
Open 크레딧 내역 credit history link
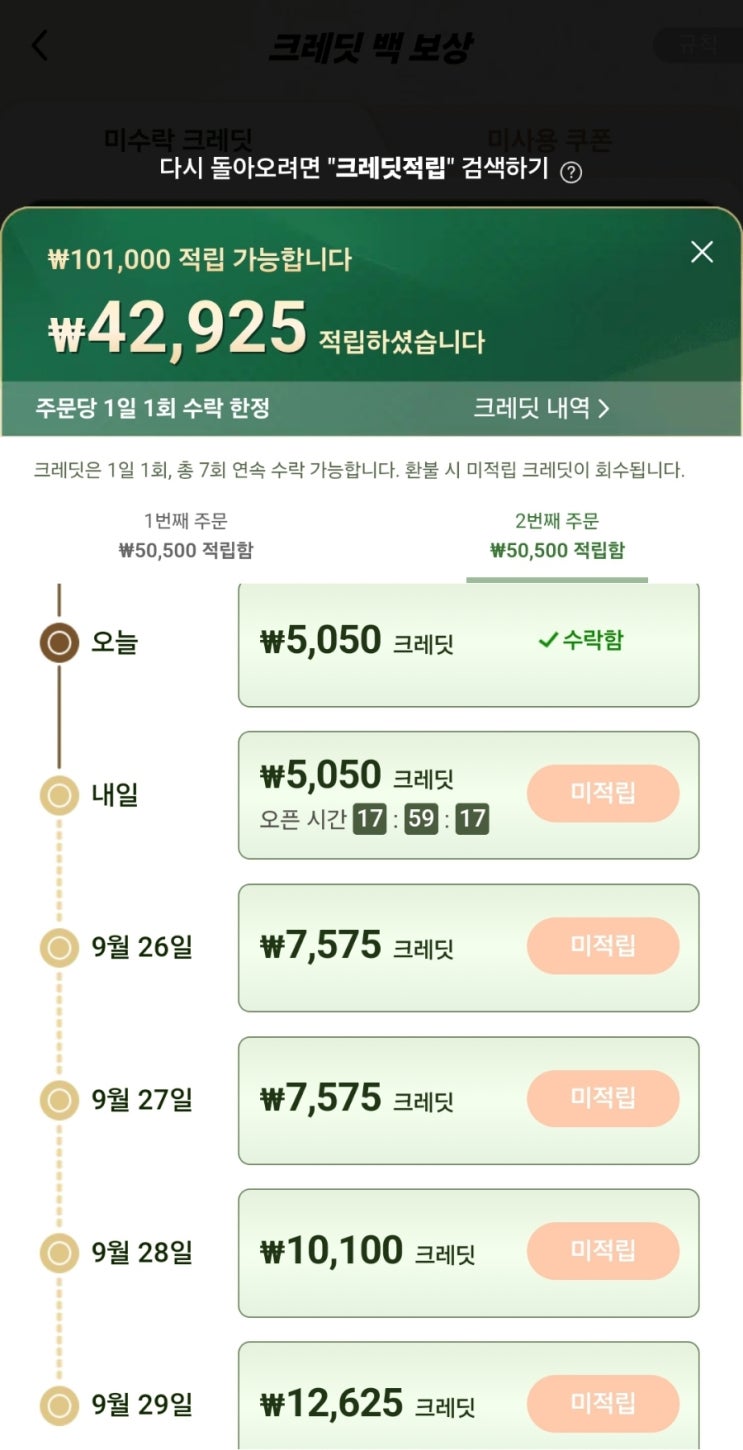pos(541,408)
